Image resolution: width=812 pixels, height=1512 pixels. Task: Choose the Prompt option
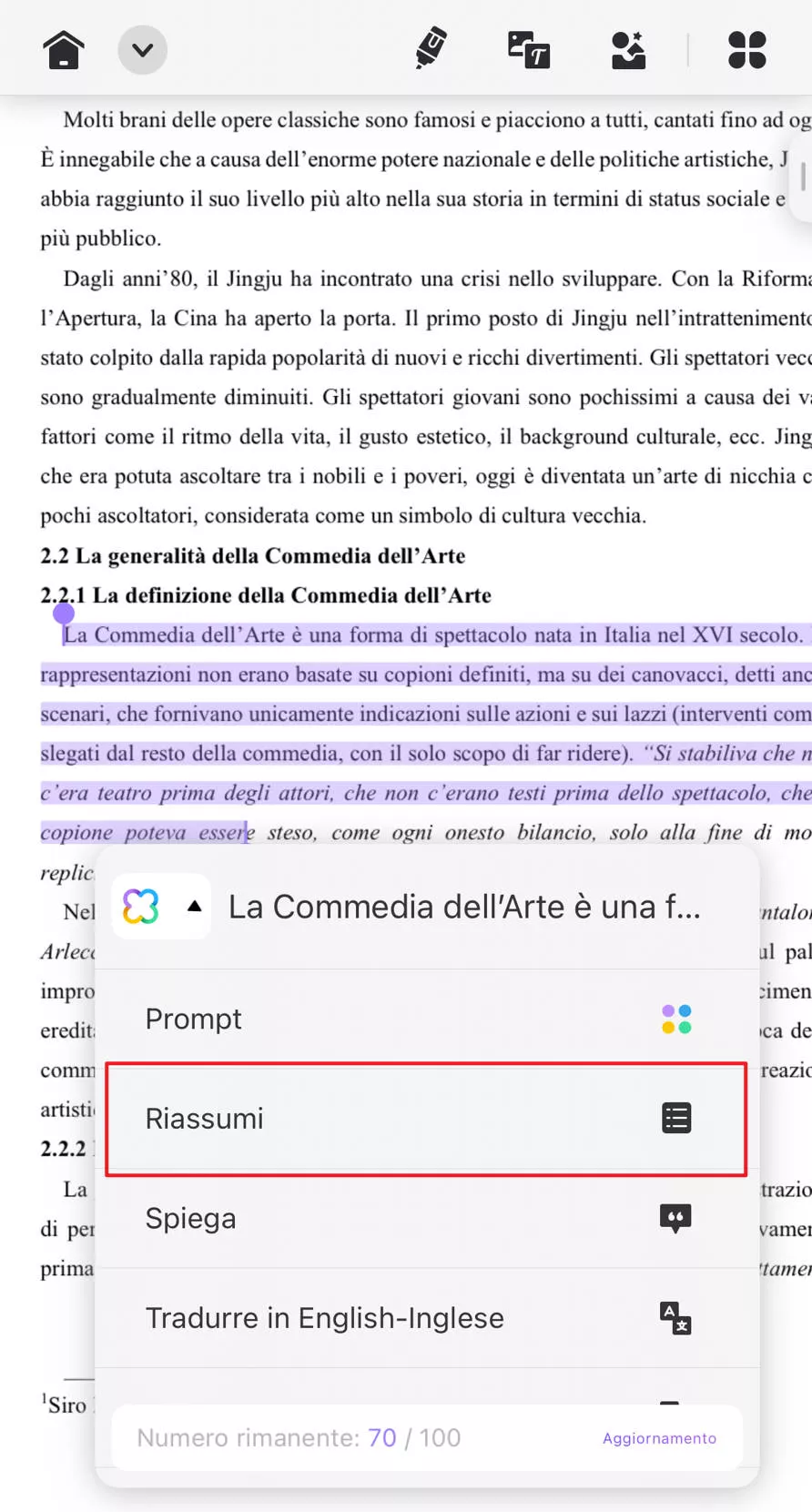[427, 1019]
